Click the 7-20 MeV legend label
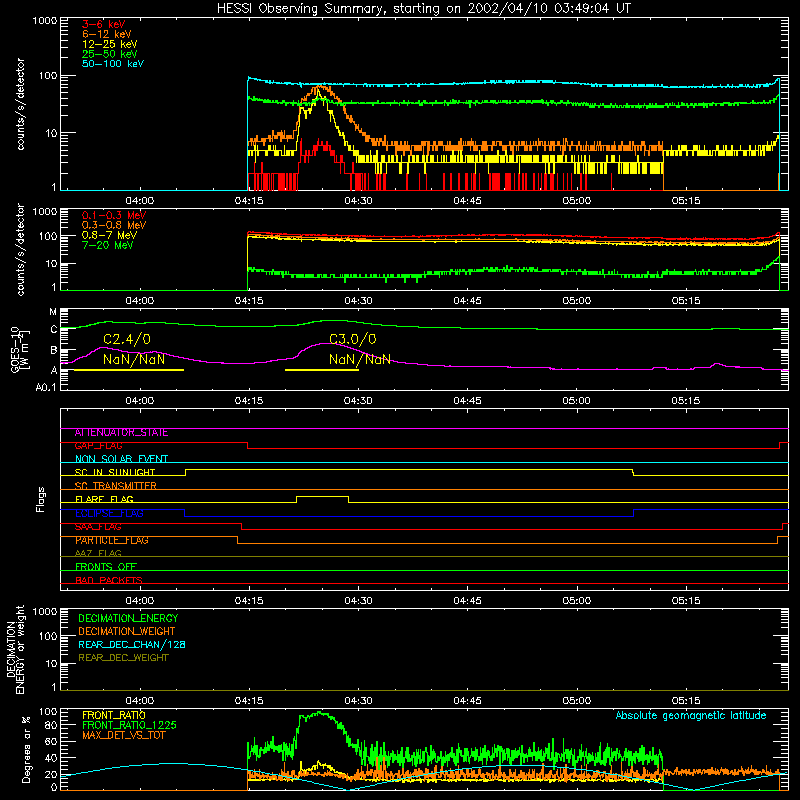800x800 pixels. 107,245
